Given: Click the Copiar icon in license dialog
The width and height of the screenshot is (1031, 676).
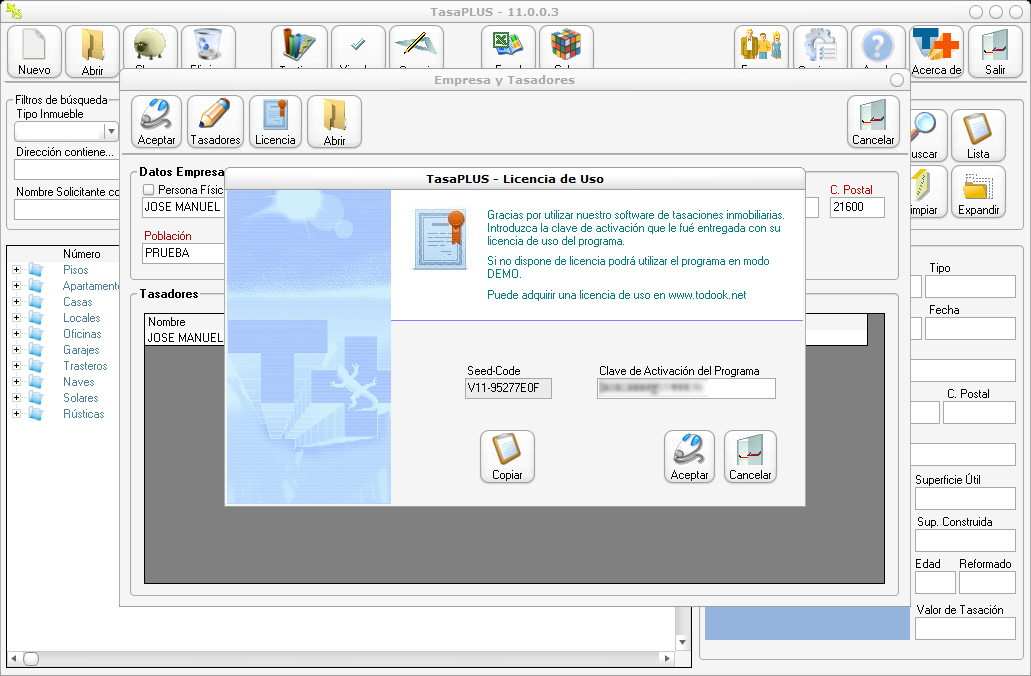Looking at the screenshot, I should (x=507, y=456).
